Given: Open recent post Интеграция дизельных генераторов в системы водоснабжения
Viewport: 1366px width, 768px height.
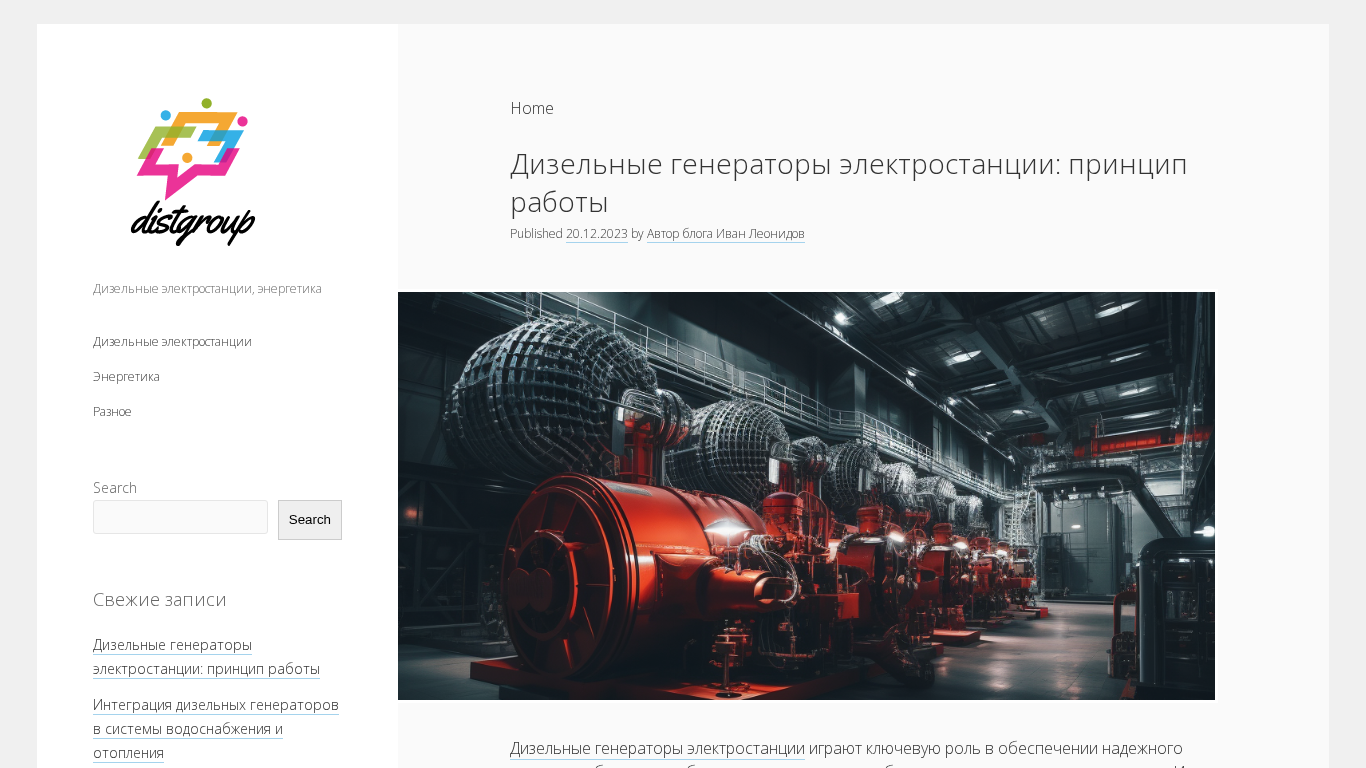Looking at the screenshot, I should point(216,729).
